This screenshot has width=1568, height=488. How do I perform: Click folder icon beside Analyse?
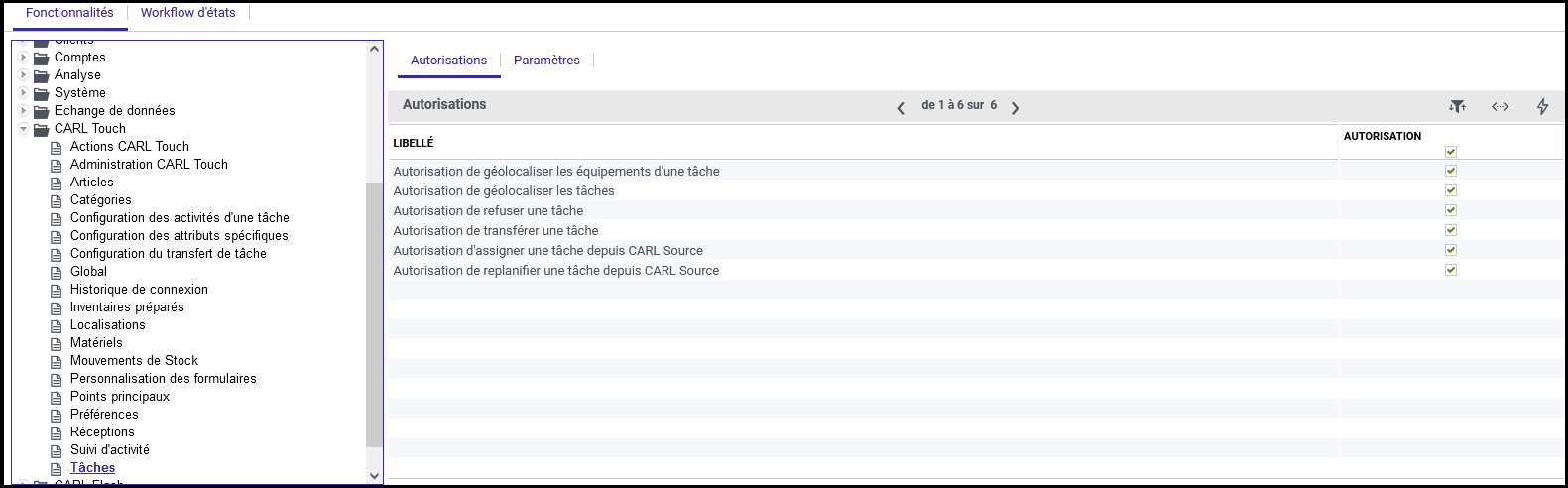pyautogui.click(x=42, y=75)
